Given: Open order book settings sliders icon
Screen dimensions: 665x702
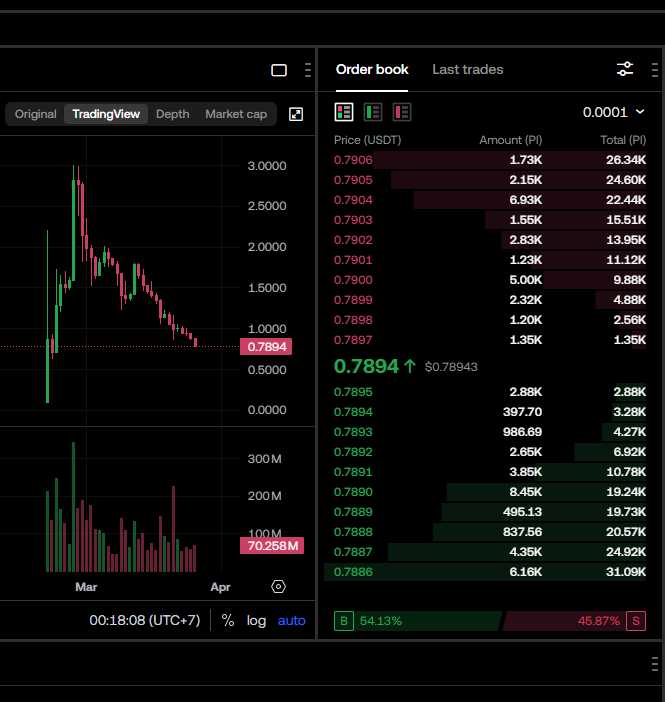Looking at the screenshot, I should click(625, 69).
